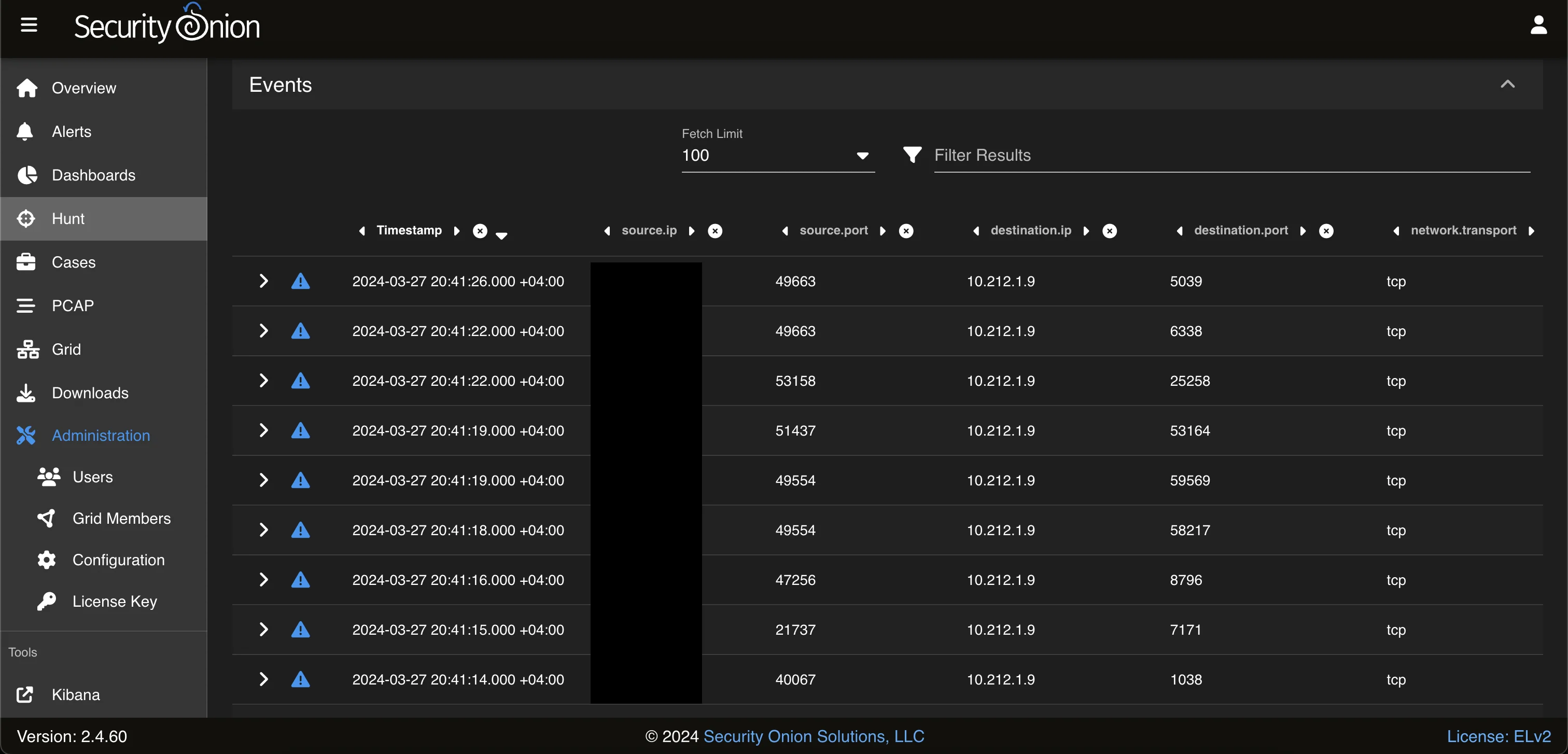Launch Kibana external tool
This screenshot has height=754, width=1568.
(104, 695)
